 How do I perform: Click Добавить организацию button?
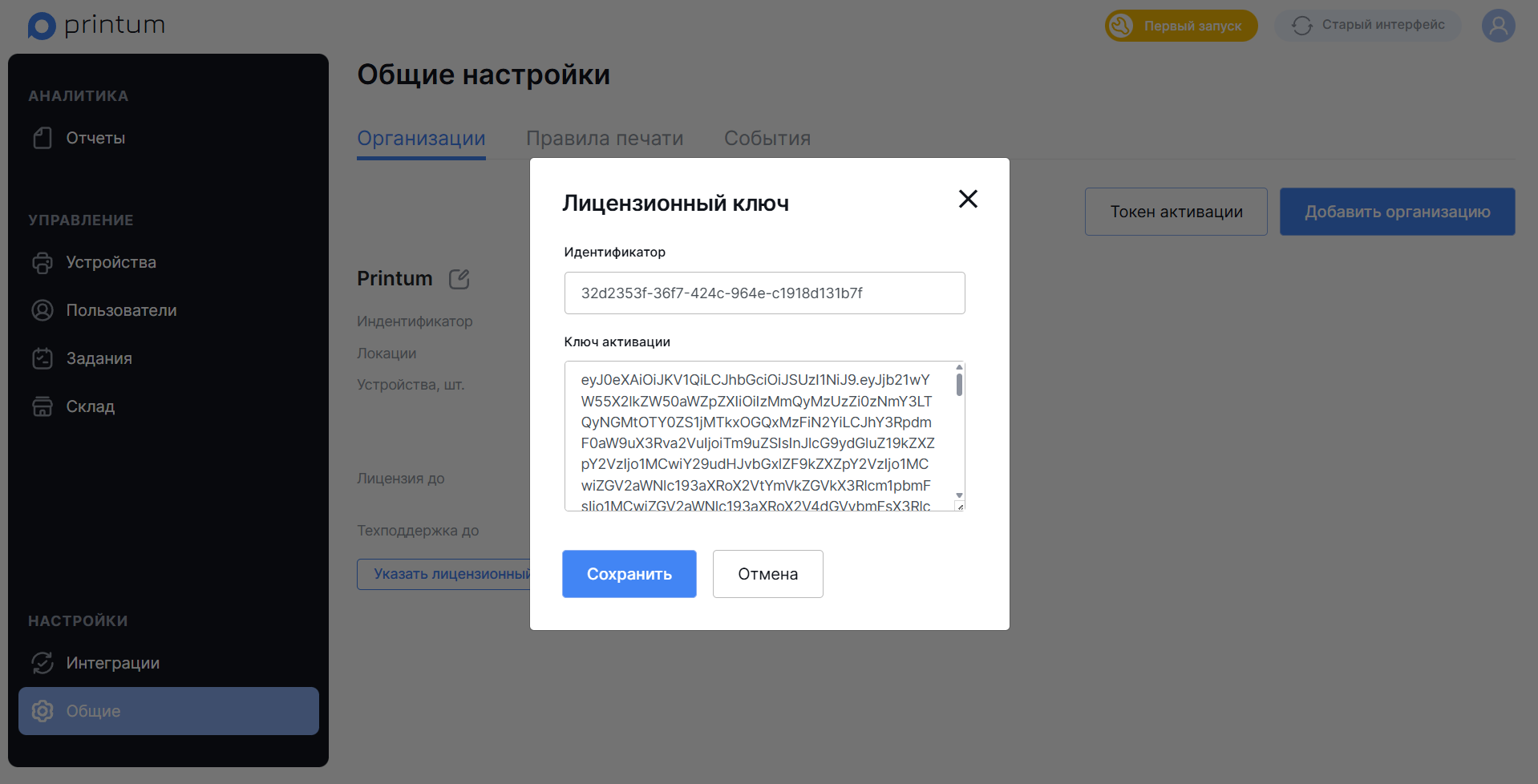click(x=1398, y=212)
